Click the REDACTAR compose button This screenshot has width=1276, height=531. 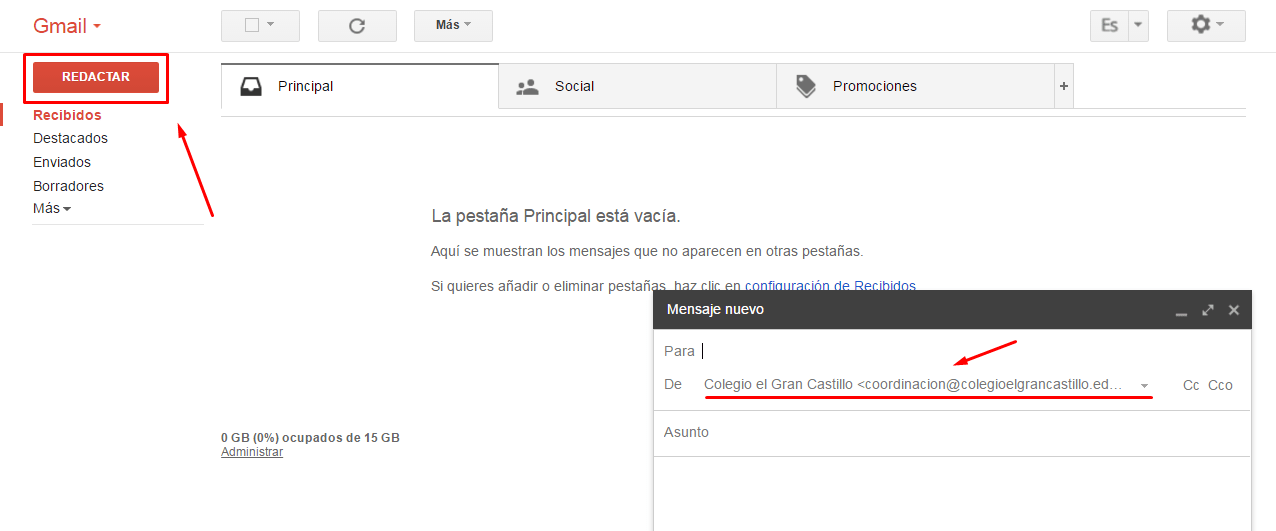coord(96,77)
